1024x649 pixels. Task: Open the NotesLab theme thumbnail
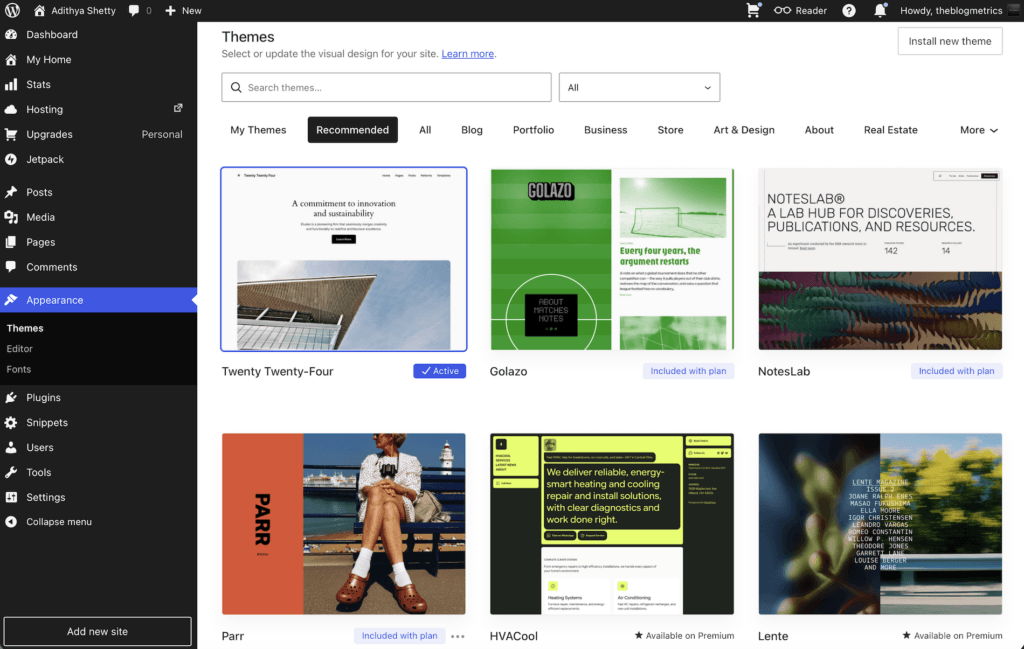pos(880,259)
